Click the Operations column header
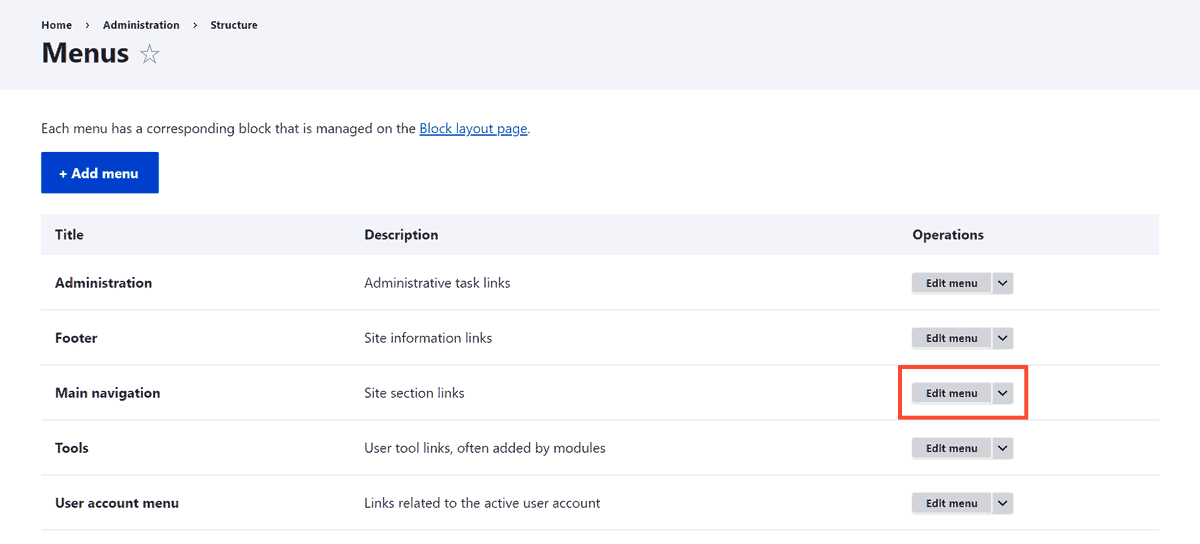This screenshot has width=1200, height=544. click(x=948, y=235)
